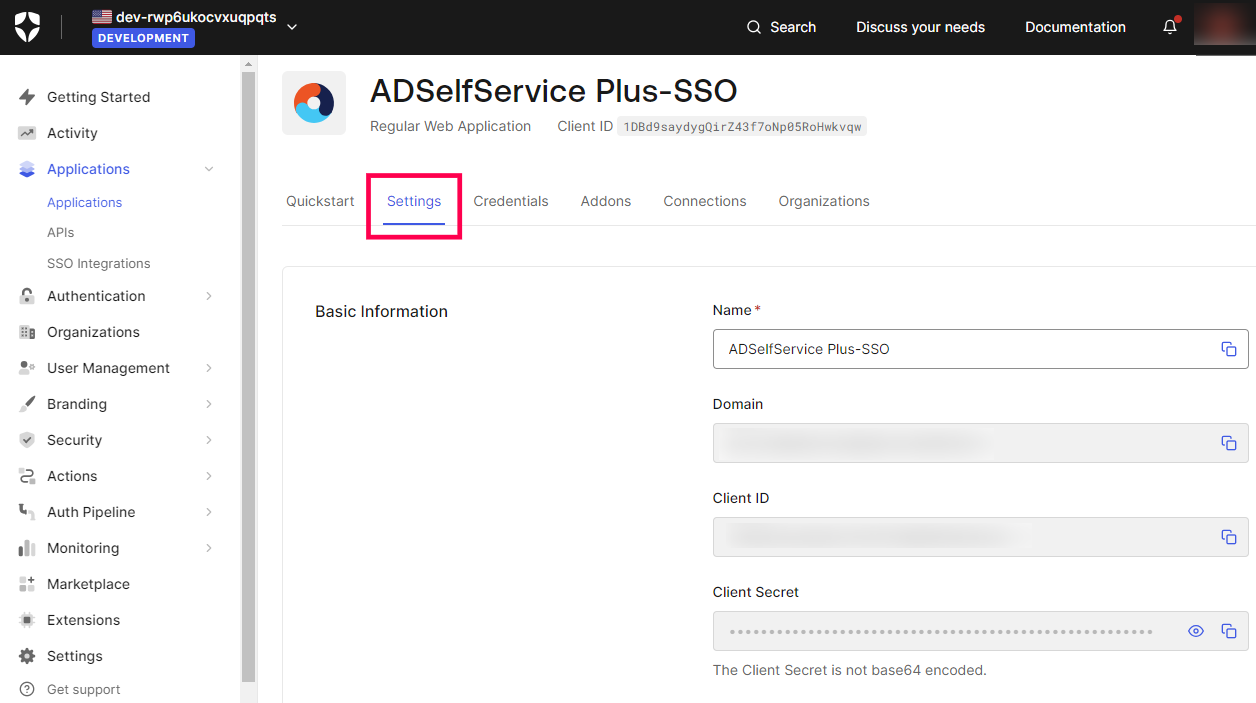
Task: Expand the User Management section
Action: pyautogui.click(x=209, y=368)
